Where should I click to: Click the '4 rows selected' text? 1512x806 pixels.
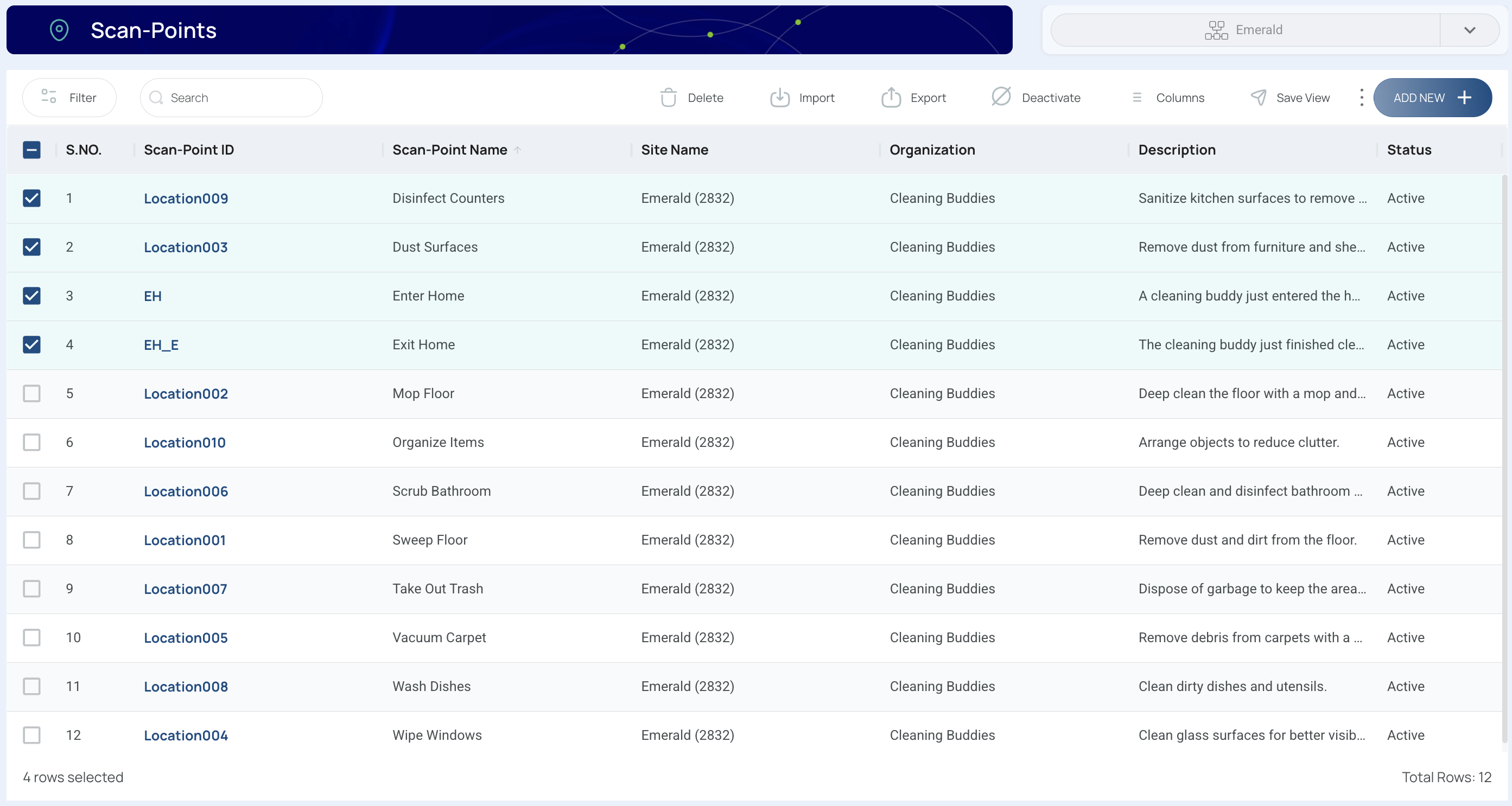(x=73, y=777)
